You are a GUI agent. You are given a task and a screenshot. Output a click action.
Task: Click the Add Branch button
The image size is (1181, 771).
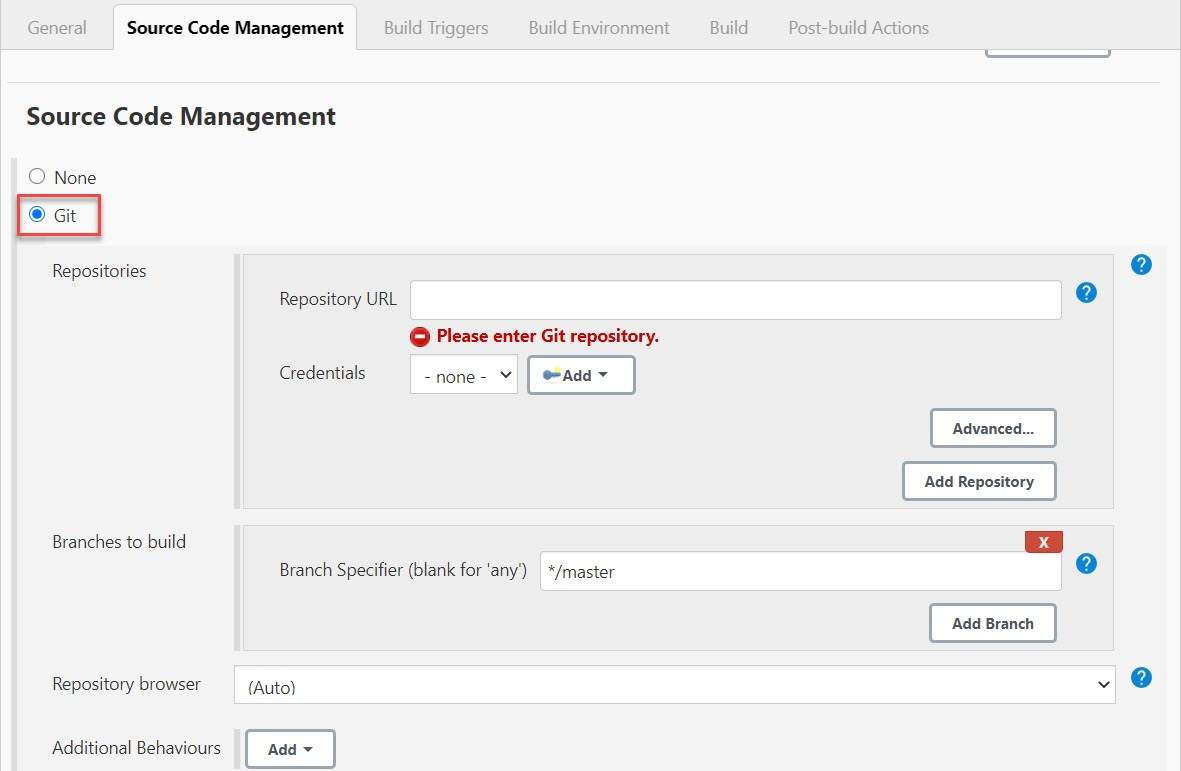click(x=992, y=623)
